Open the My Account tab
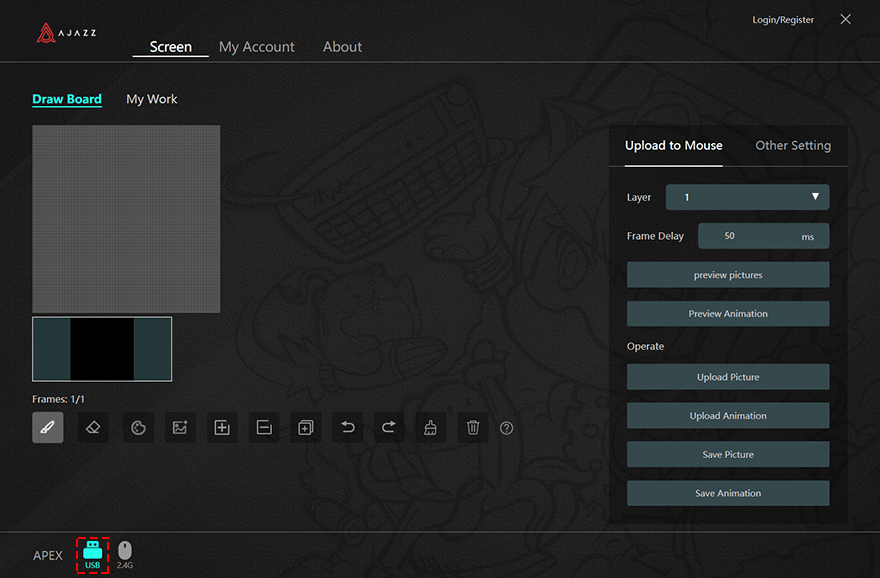880x578 pixels. [x=256, y=47]
